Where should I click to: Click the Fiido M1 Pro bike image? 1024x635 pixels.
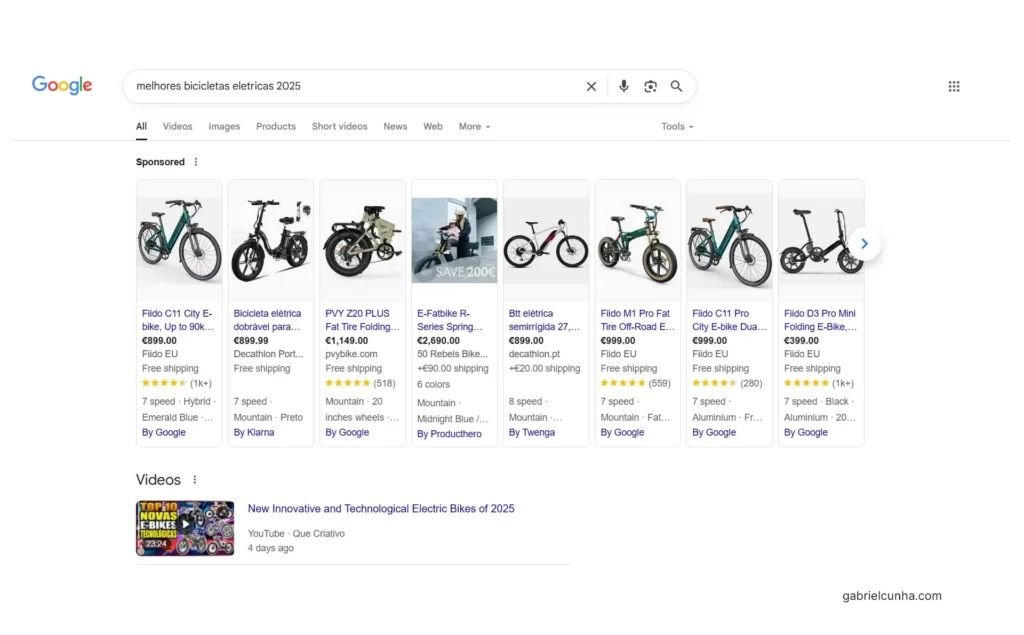click(637, 240)
